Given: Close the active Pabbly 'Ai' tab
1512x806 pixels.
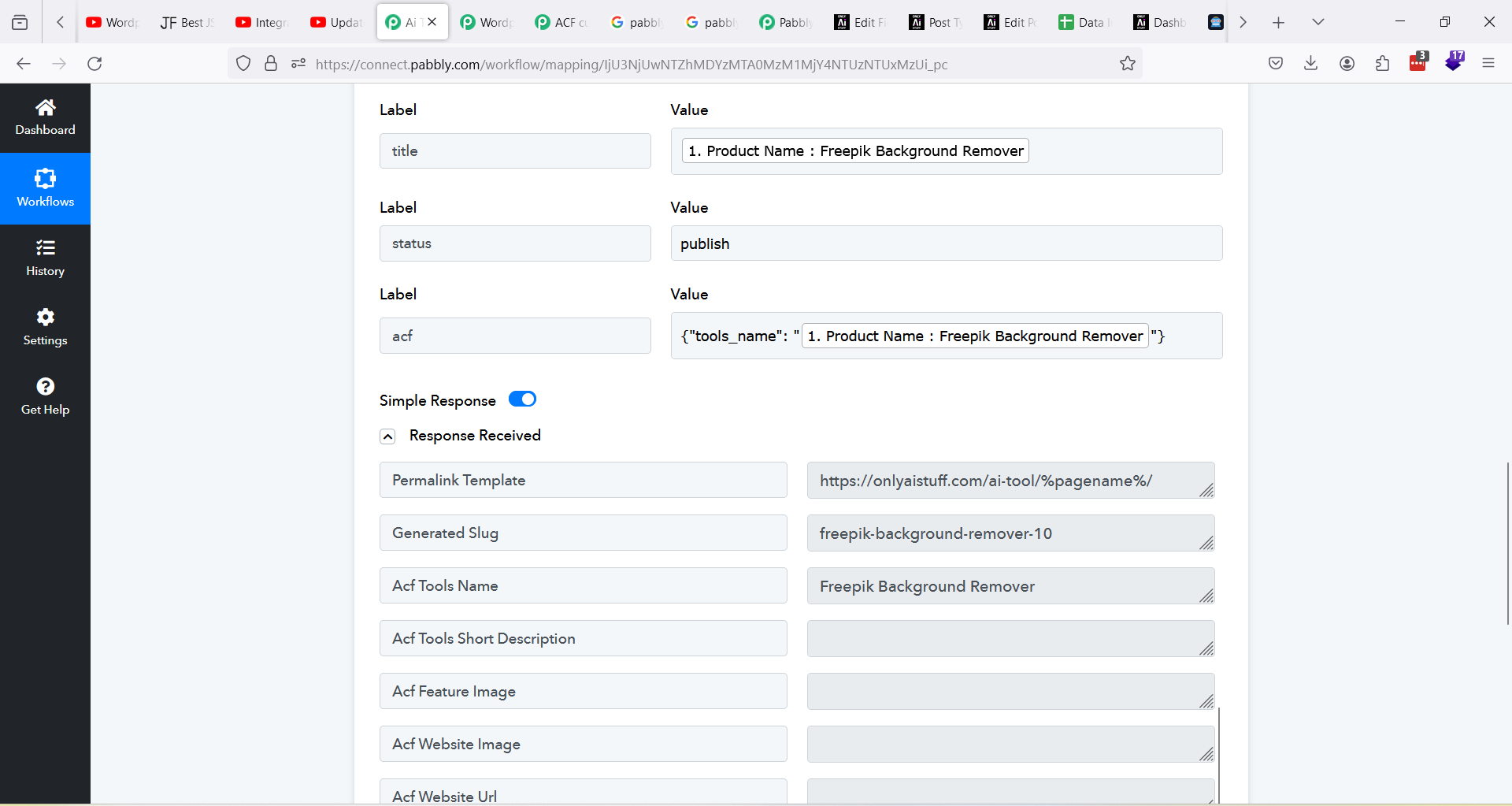Looking at the screenshot, I should [x=432, y=22].
